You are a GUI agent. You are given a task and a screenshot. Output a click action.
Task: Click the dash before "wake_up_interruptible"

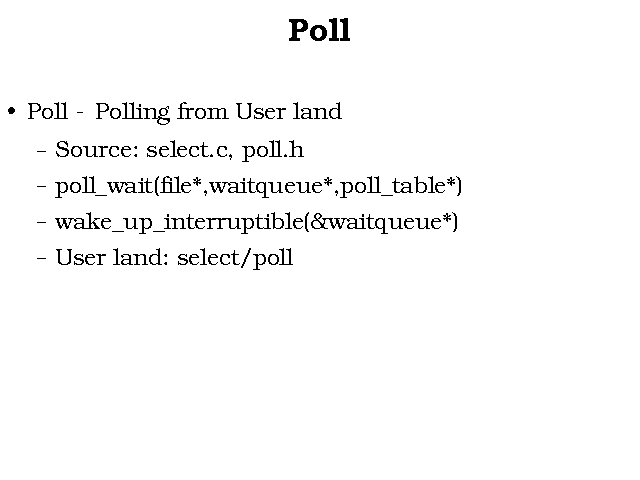click(x=40, y=223)
